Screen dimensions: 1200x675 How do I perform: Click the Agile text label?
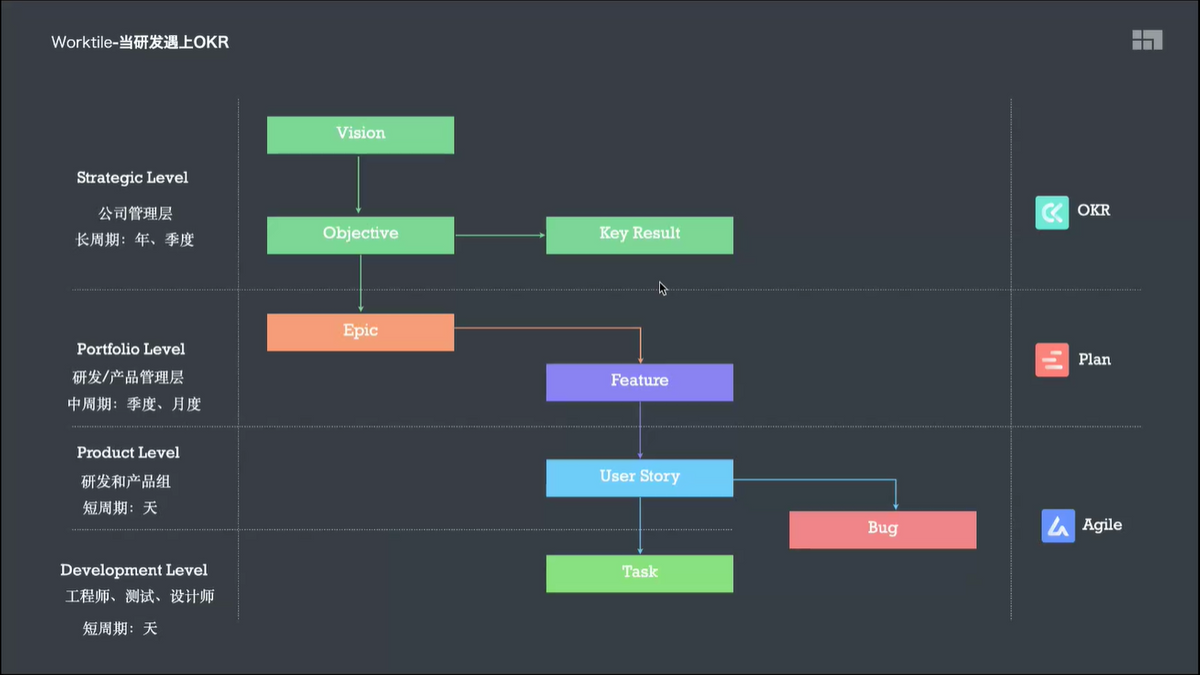click(x=1102, y=525)
